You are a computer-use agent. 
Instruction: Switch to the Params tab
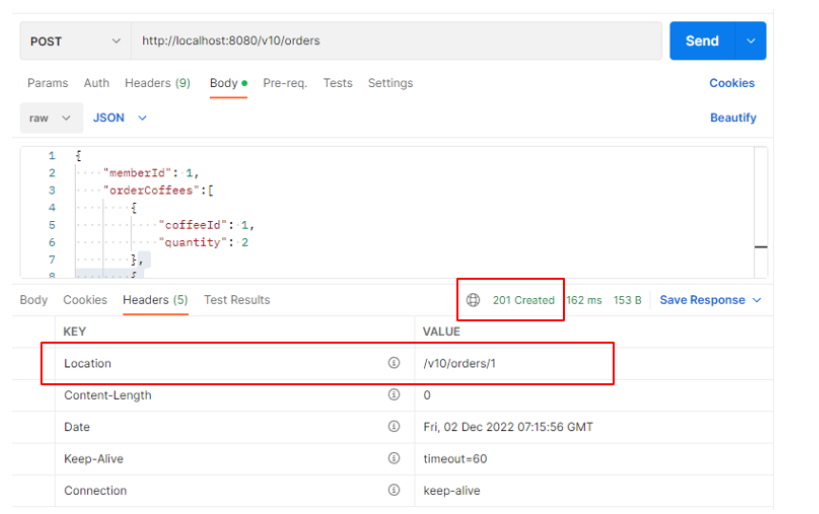[x=48, y=83]
